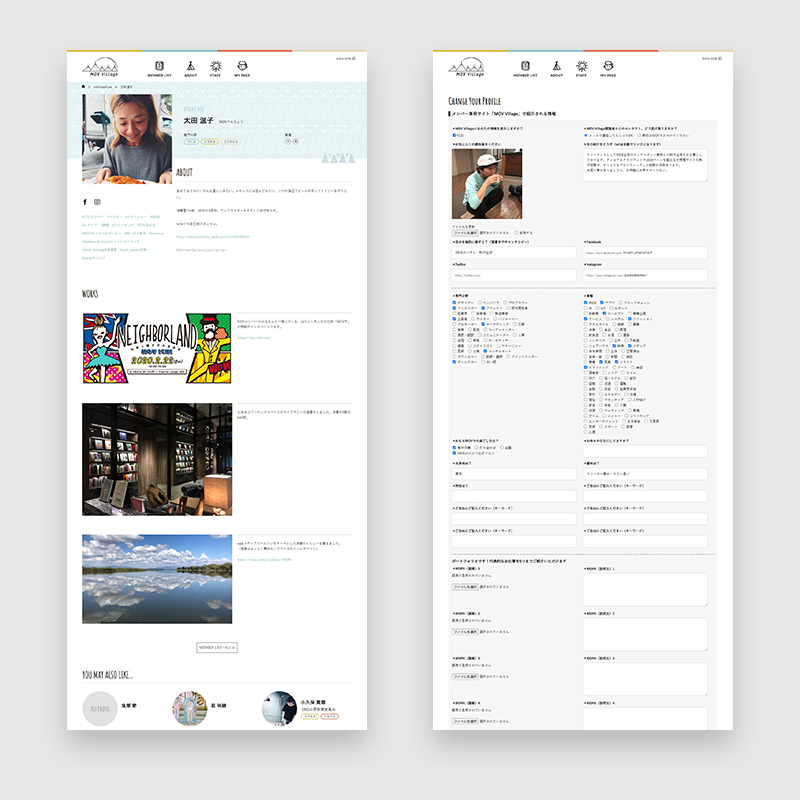Click the 'MEMBER LISTへもどる' button
Viewport: 800px width, 800px height.
[x=217, y=648]
